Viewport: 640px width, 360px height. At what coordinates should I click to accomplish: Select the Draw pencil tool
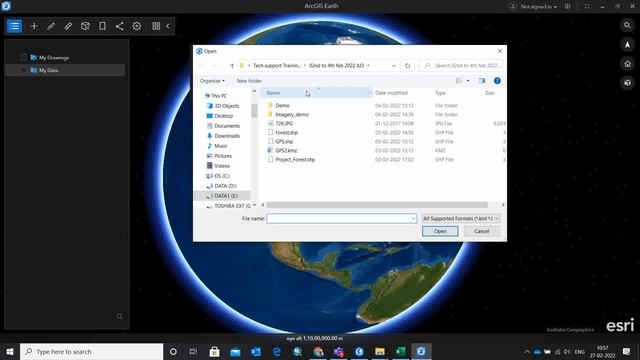[x=51, y=26]
